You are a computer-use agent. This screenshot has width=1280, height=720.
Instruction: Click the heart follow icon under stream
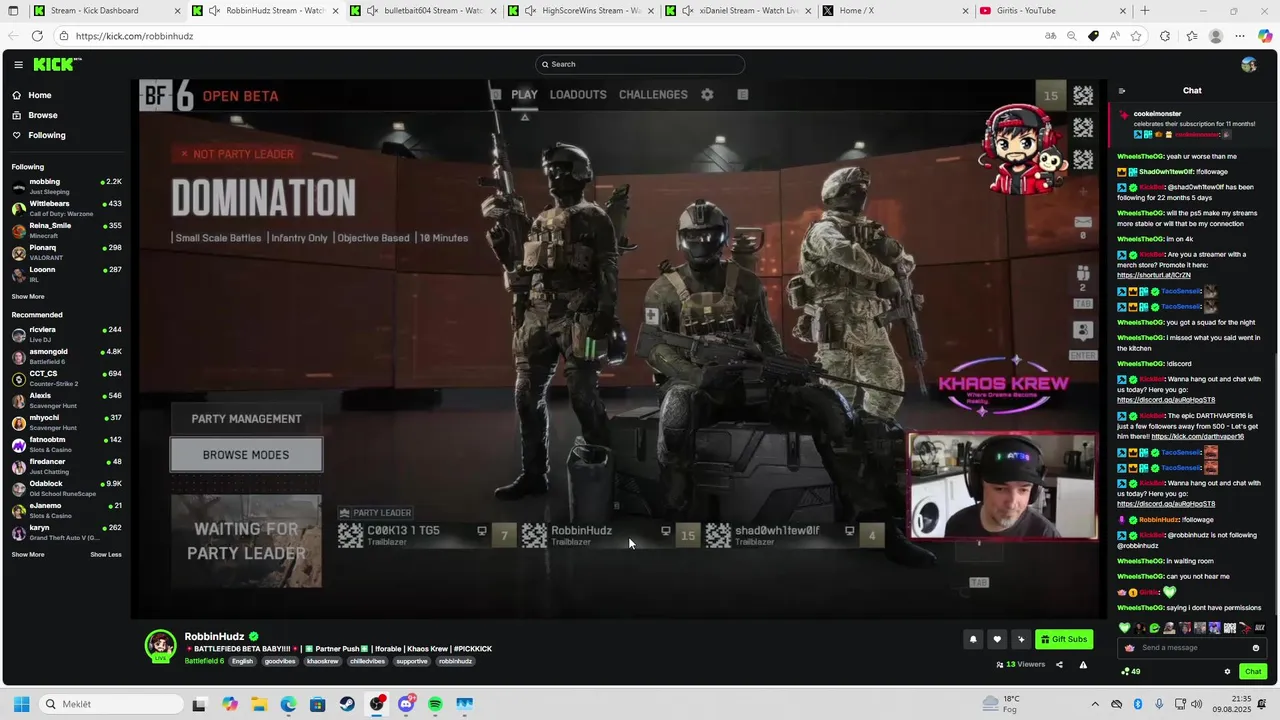[996, 639]
